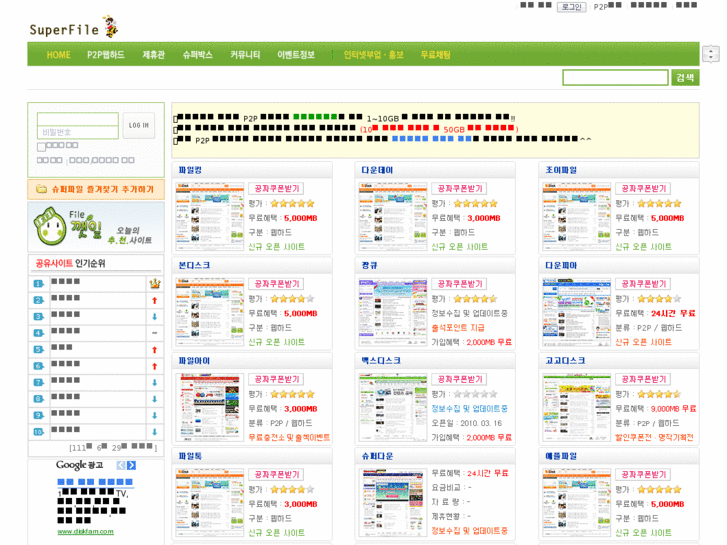This screenshot has width=727, height=545.
Task: Click the stepper control beside the nav bar
Action: 710,54
